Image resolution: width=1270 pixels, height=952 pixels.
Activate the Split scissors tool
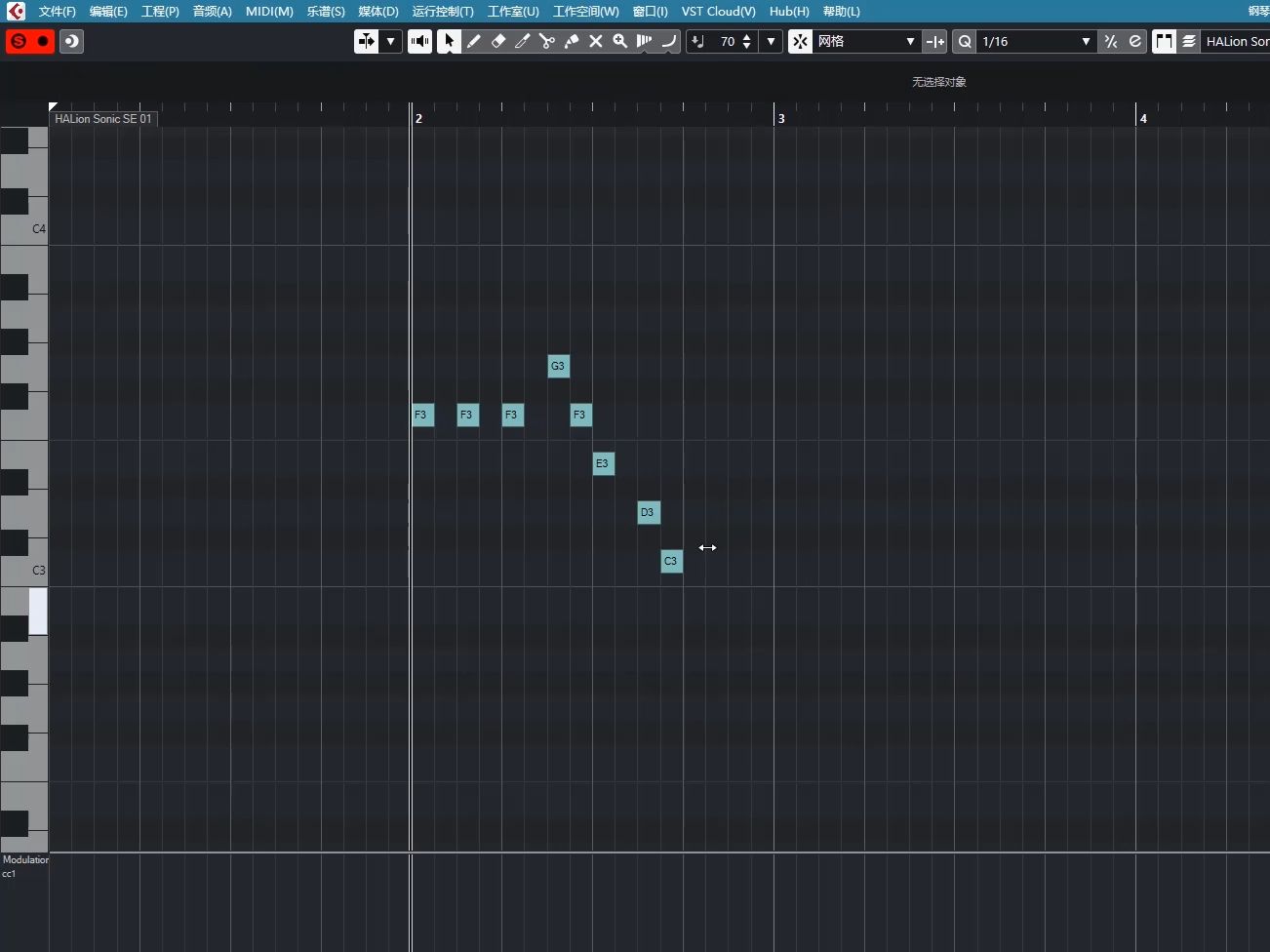pos(547,42)
